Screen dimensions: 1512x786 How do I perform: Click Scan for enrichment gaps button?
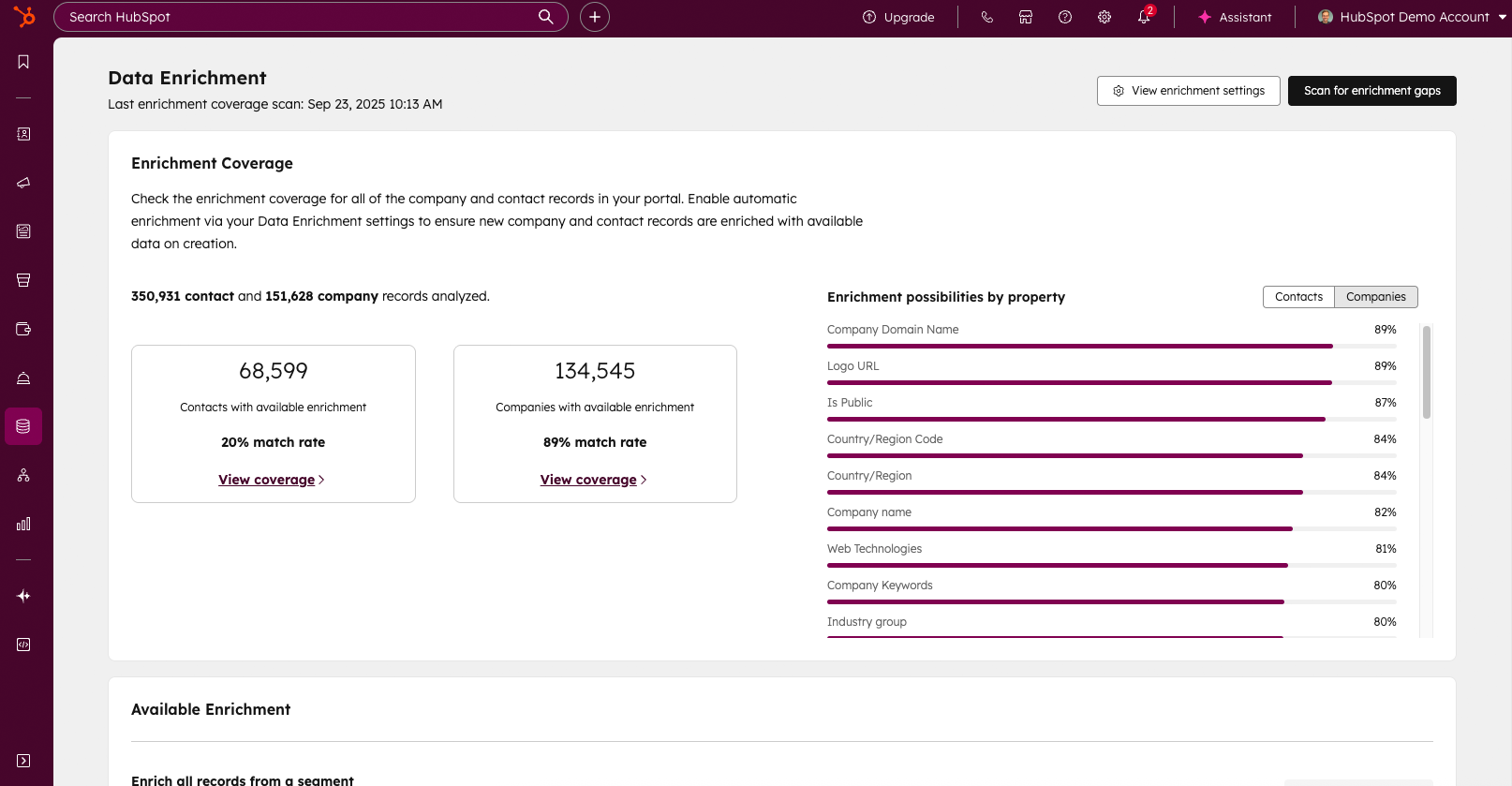point(1371,91)
